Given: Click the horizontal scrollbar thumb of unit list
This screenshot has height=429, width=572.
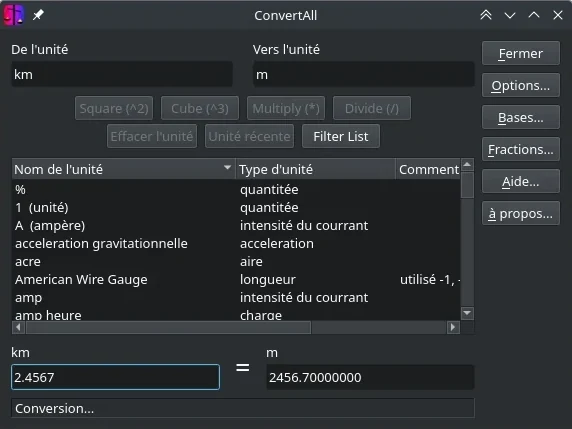Looking at the screenshot, I should (168, 327).
